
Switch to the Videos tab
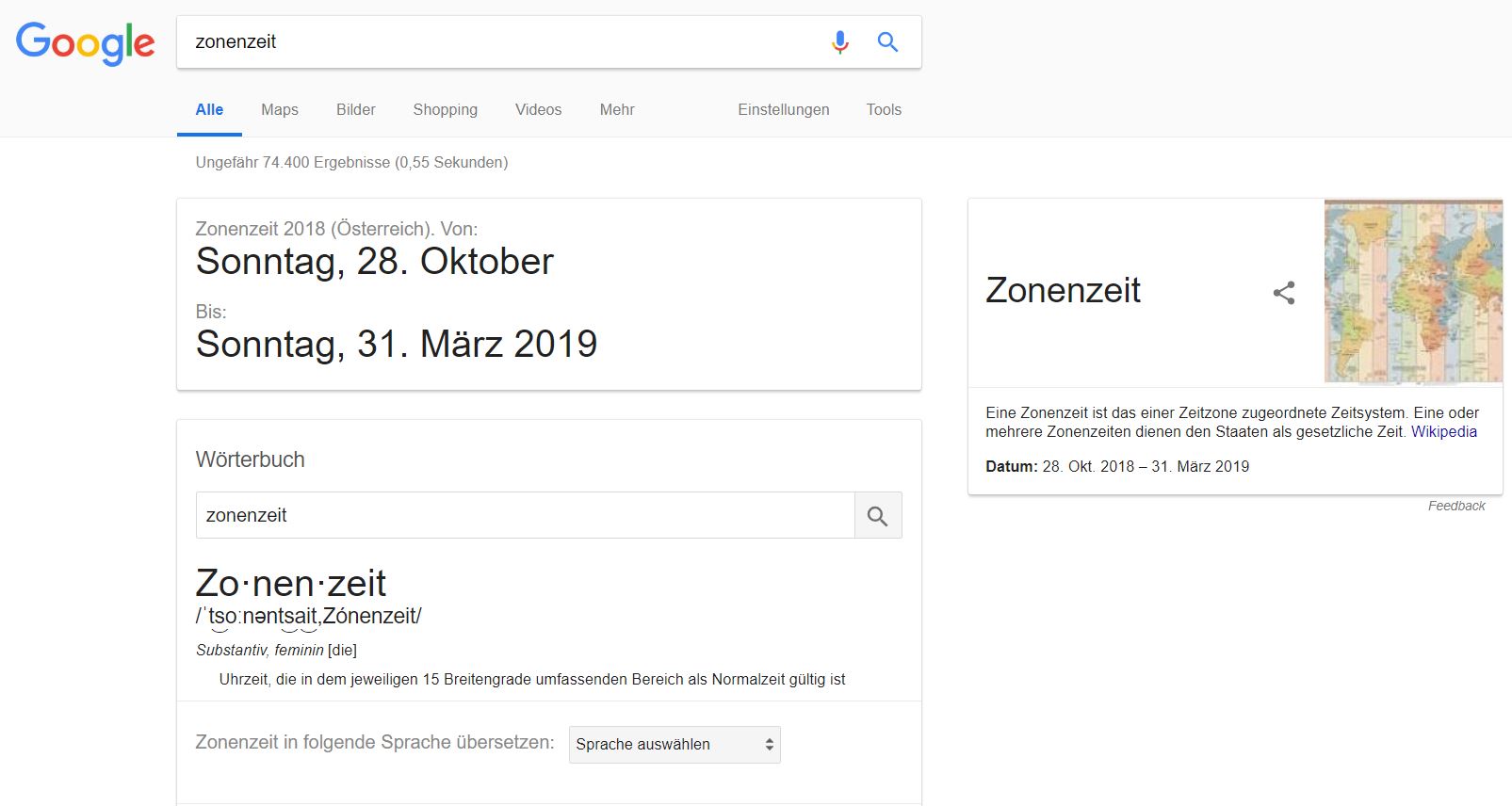[538, 109]
